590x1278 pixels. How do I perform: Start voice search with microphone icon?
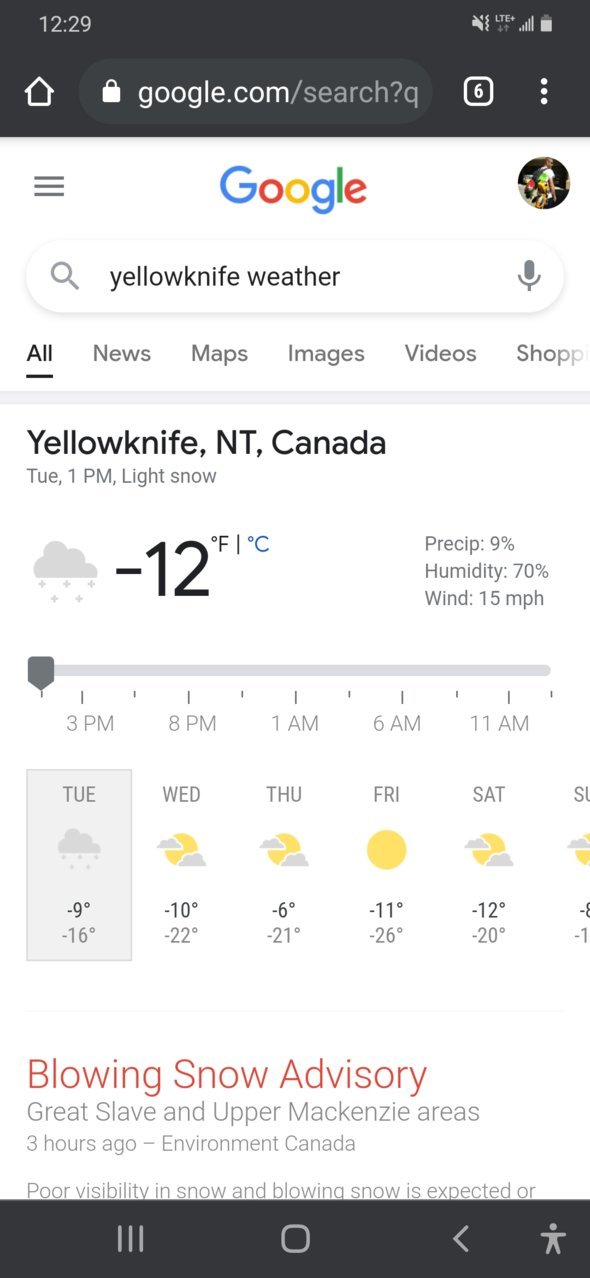click(x=529, y=276)
